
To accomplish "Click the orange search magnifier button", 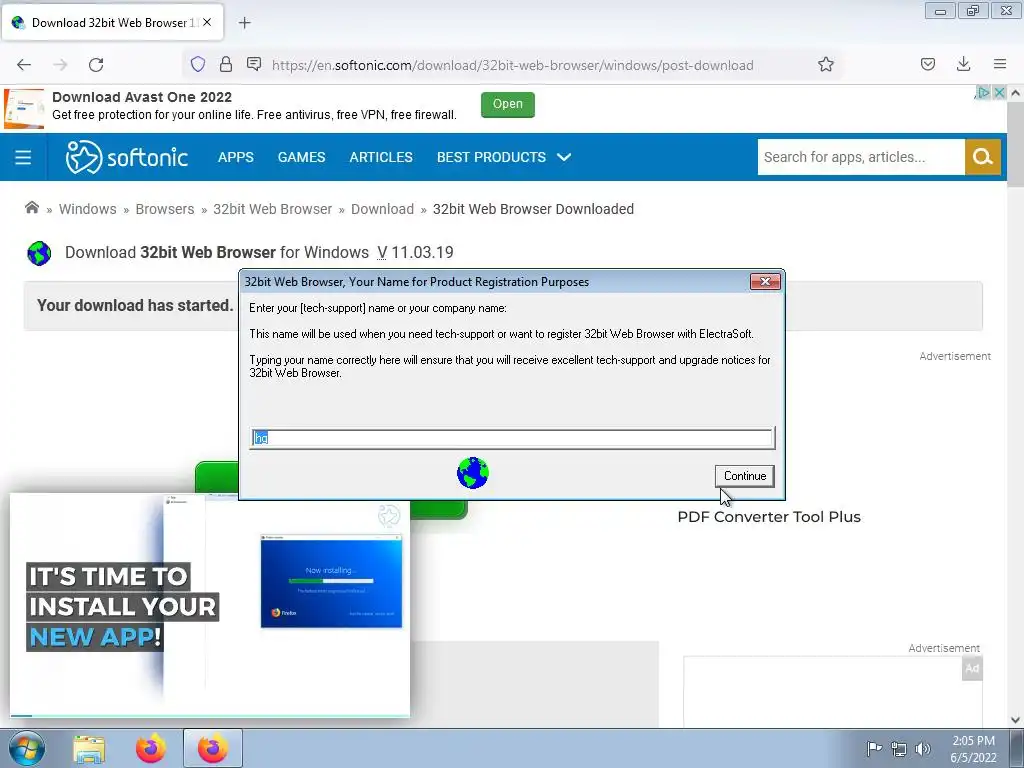I will pos(983,157).
